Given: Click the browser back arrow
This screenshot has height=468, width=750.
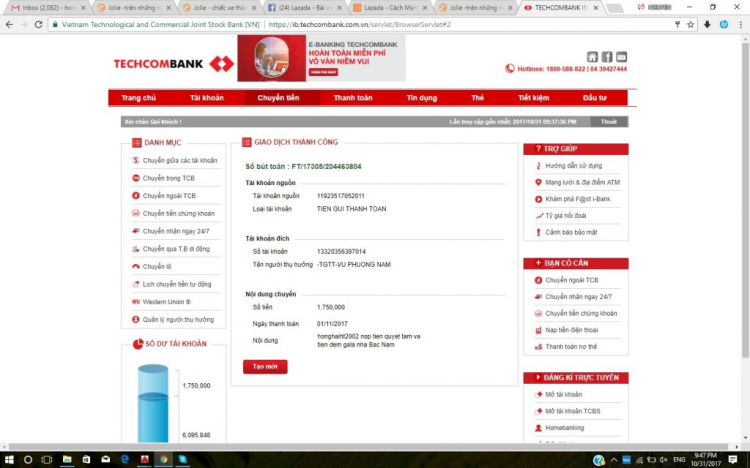Looking at the screenshot, I should (10, 24).
